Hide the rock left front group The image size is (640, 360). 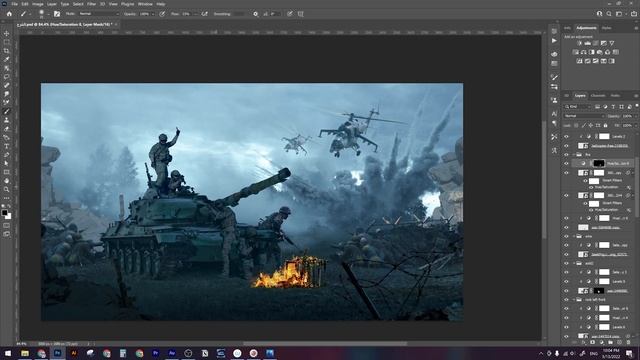tap(566, 300)
